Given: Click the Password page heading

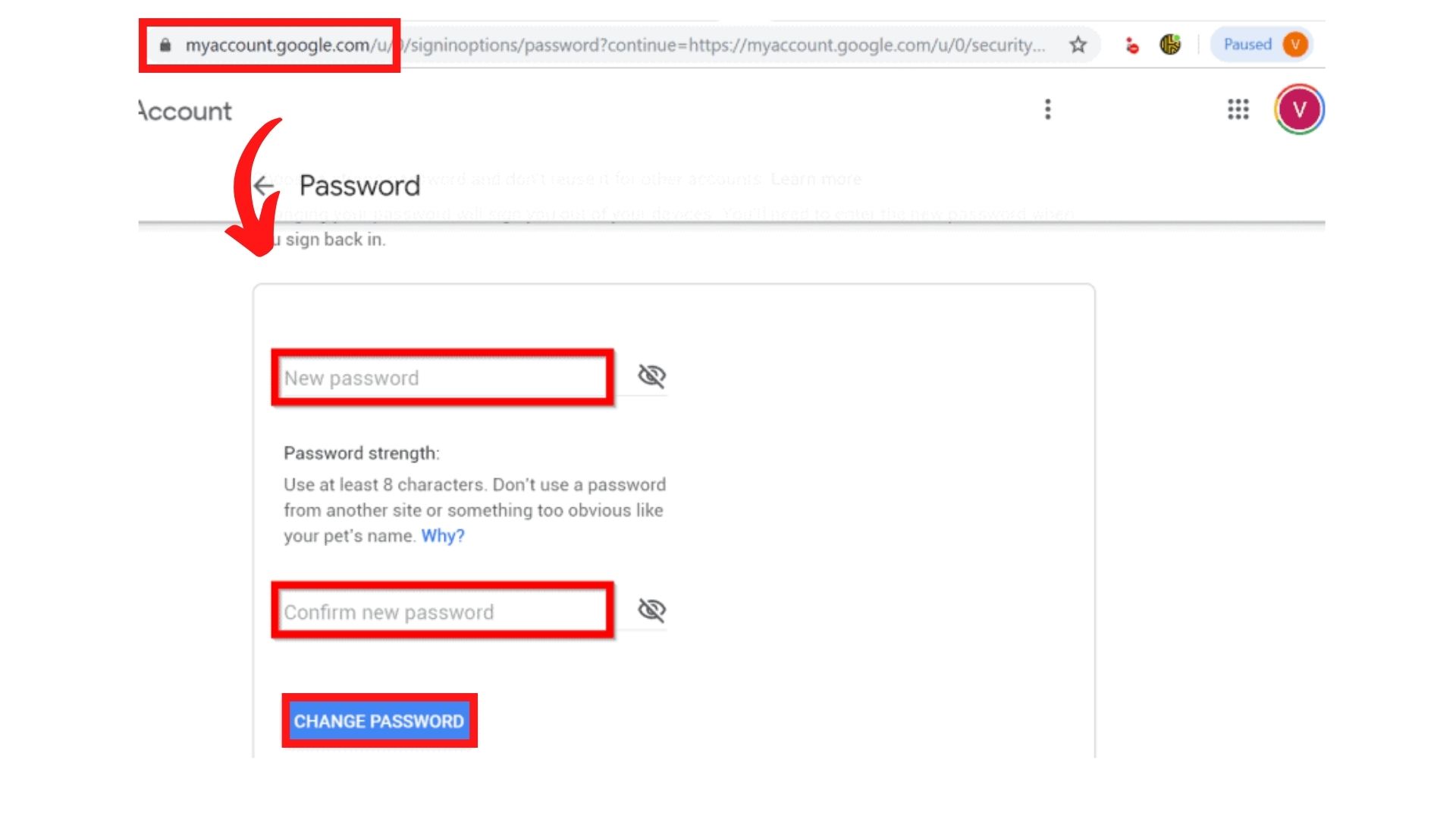Looking at the screenshot, I should [x=359, y=186].
